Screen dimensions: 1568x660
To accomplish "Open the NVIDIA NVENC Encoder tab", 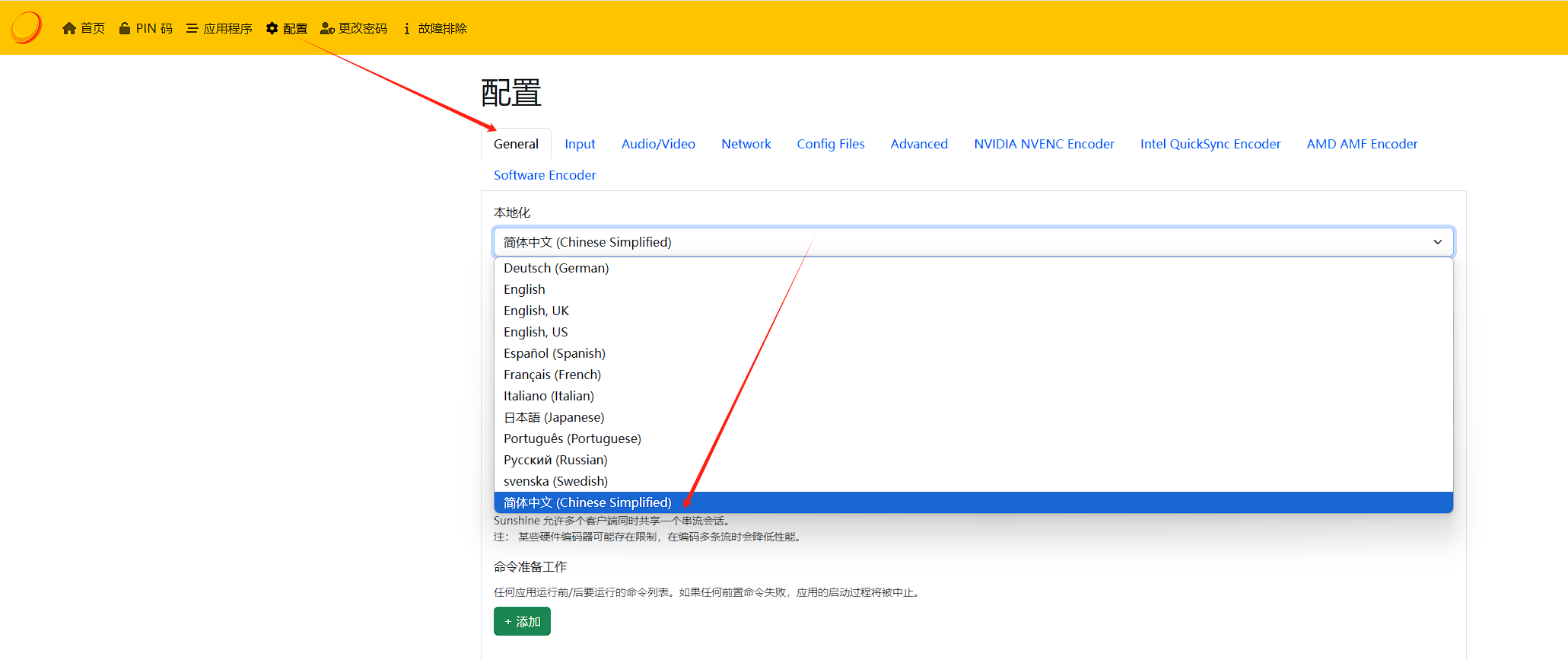I will 1044,144.
